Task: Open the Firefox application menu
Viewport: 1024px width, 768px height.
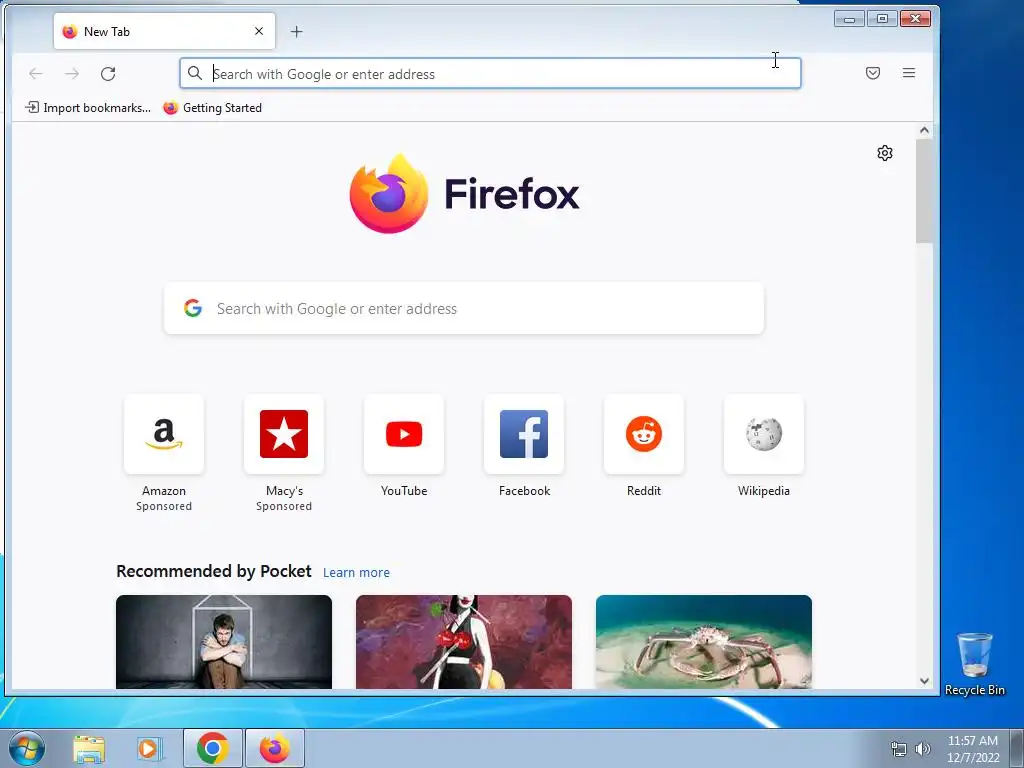Action: click(x=908, y=73)
